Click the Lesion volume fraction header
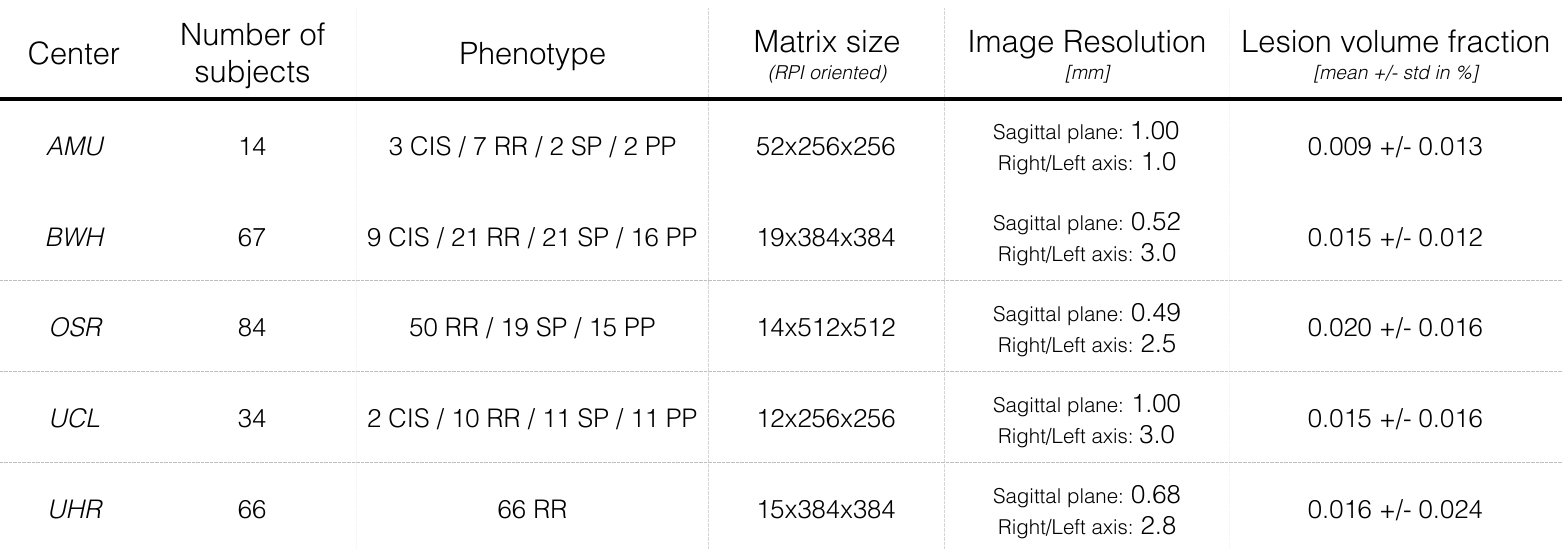Screen dimensions: 1562x549 tap(1394, 42)
